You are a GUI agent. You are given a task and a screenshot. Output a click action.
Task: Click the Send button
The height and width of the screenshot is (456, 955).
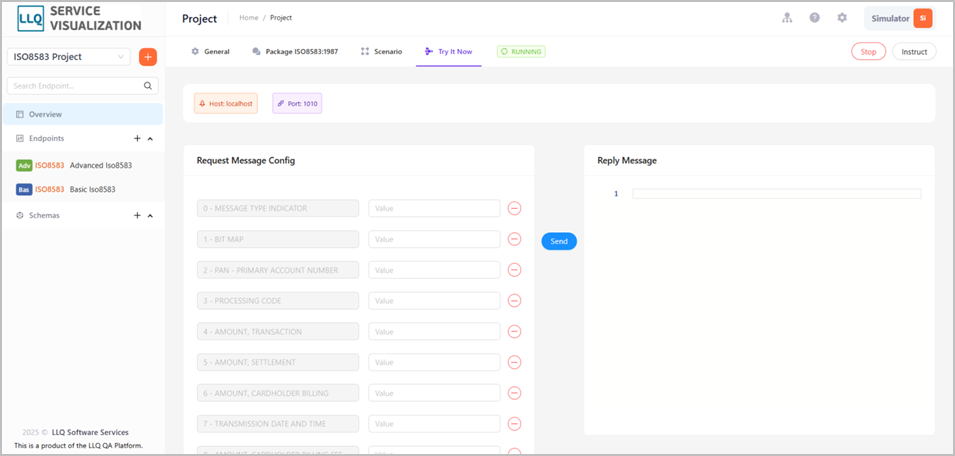pos(559,242)
